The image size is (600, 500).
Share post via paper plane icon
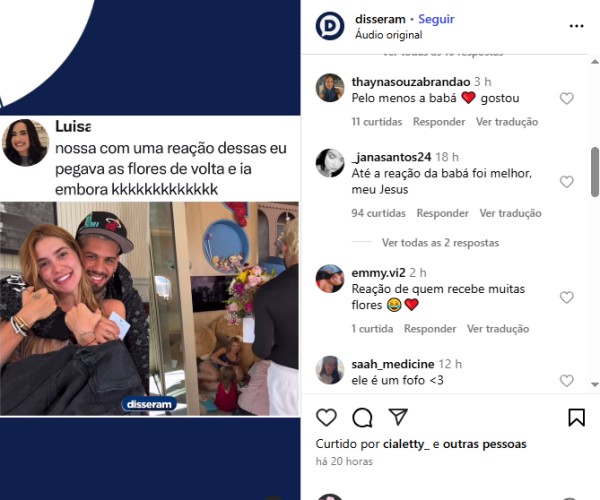[398, 417]
